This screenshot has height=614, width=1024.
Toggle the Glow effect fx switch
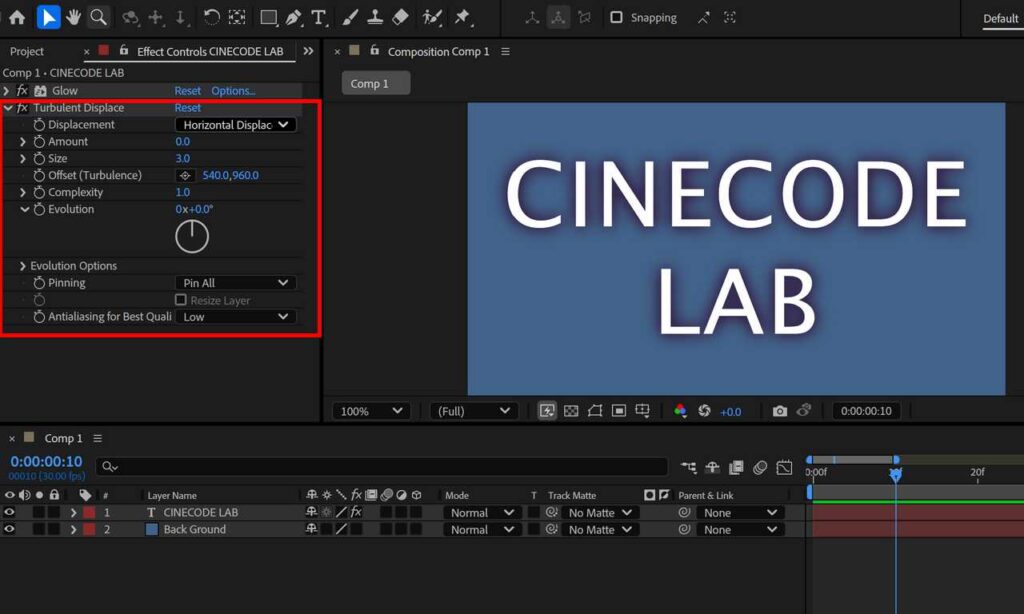[x=22, y=90]
